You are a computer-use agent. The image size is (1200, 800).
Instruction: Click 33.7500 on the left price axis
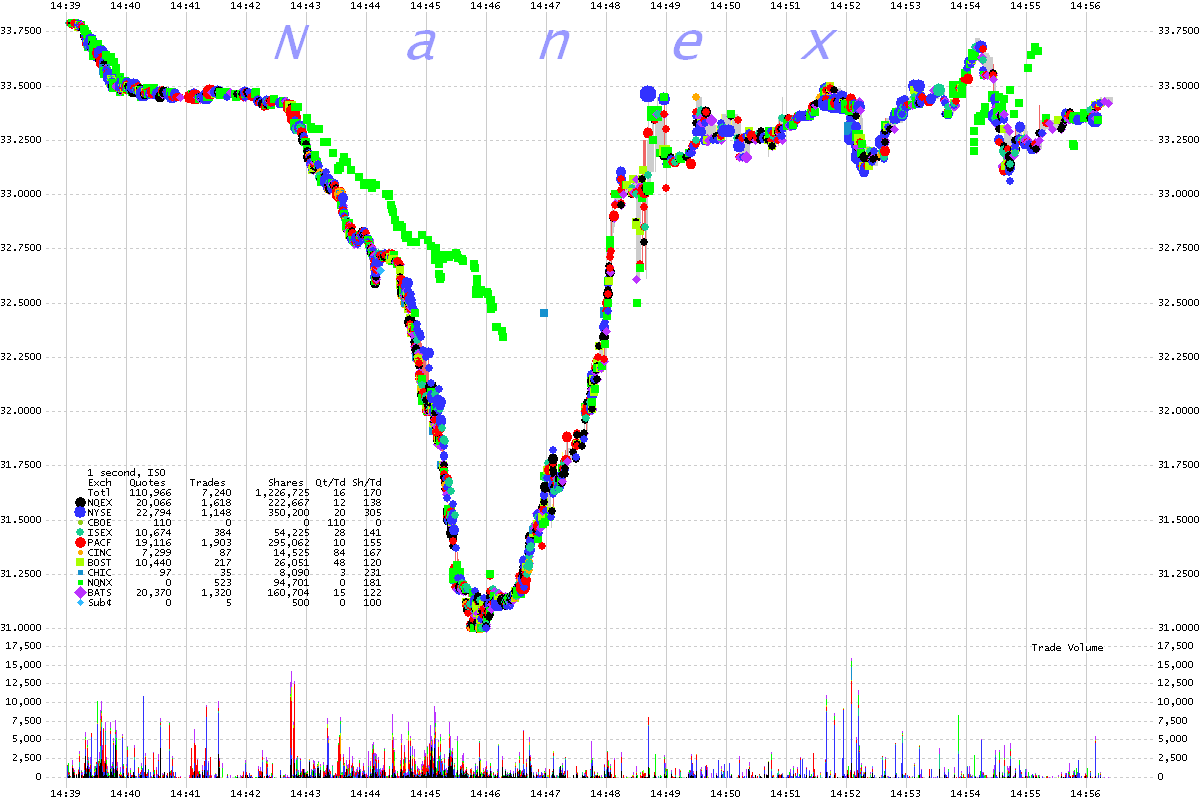22,32
